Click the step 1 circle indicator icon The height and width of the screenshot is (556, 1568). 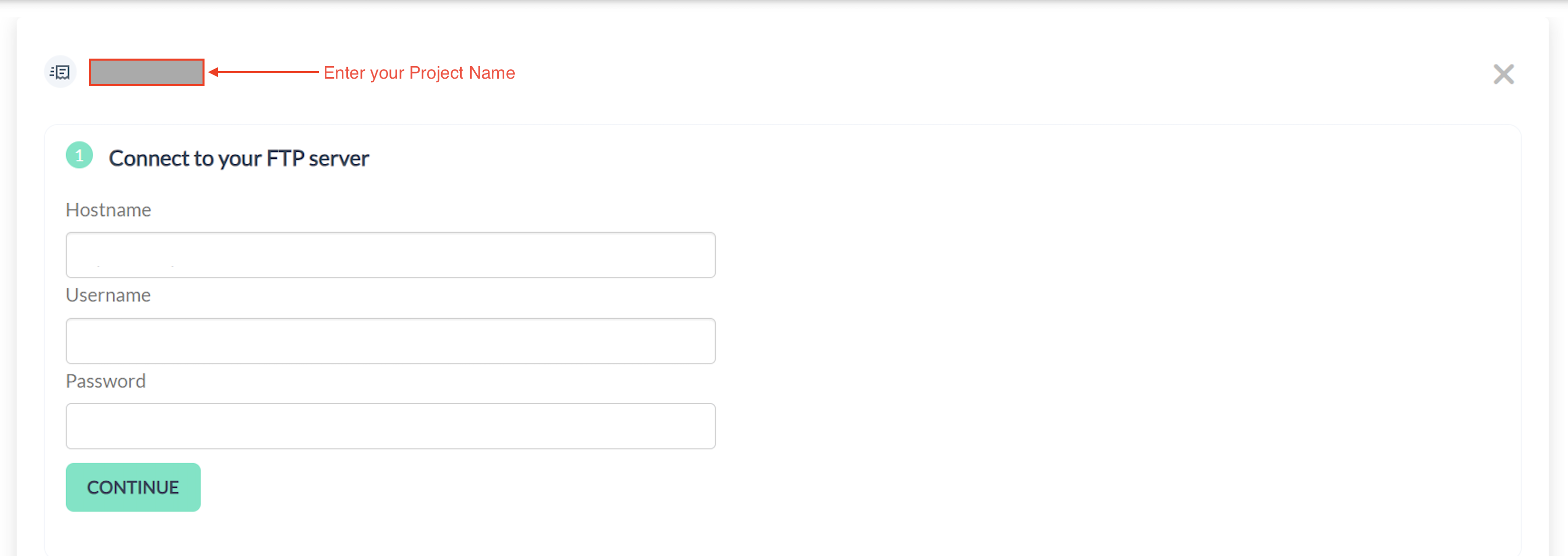(80, 158)
